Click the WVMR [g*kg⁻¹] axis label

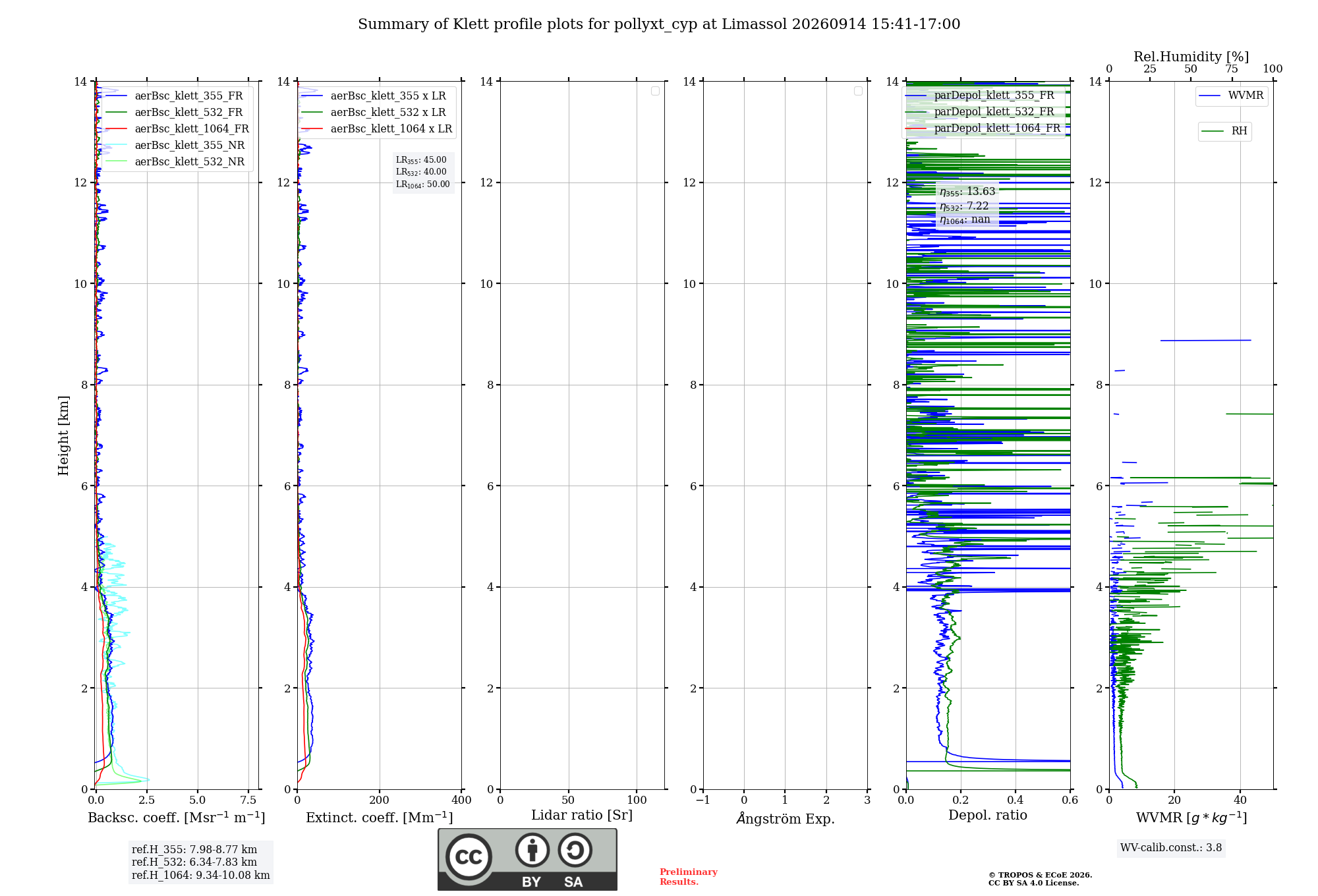click(x=1191, y=818)
